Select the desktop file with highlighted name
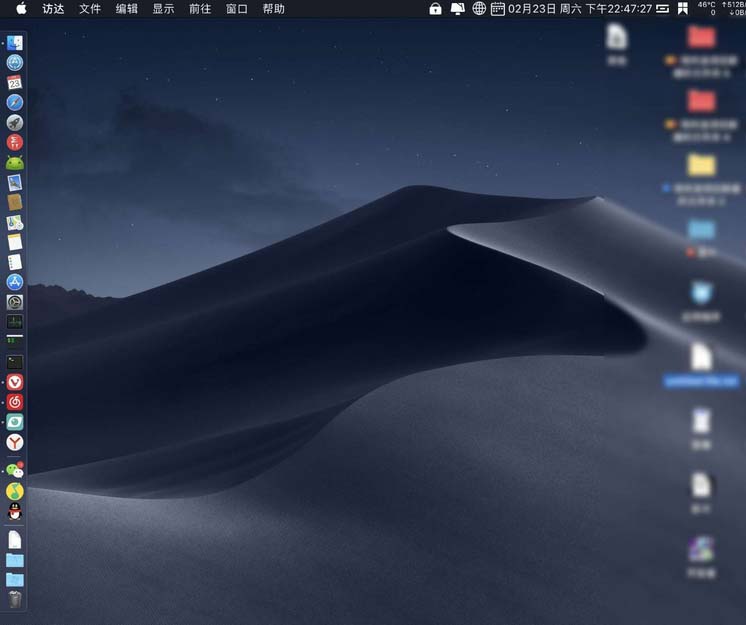Viewport: 746px width, 625px height. pyautogui.click(x=701, y=365)
